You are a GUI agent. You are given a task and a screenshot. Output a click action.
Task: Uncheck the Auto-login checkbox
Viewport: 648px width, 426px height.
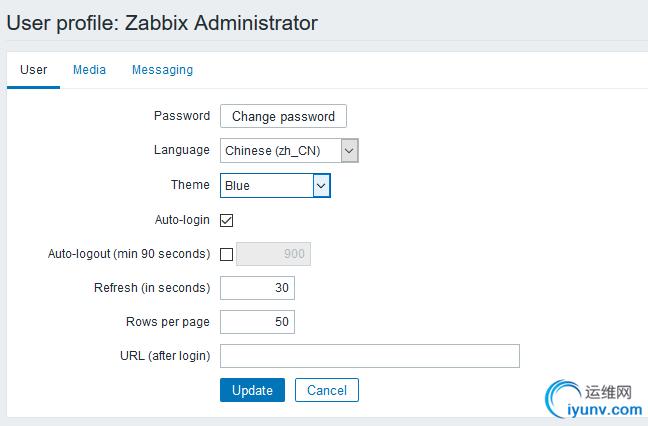click(x=226, y=220)
